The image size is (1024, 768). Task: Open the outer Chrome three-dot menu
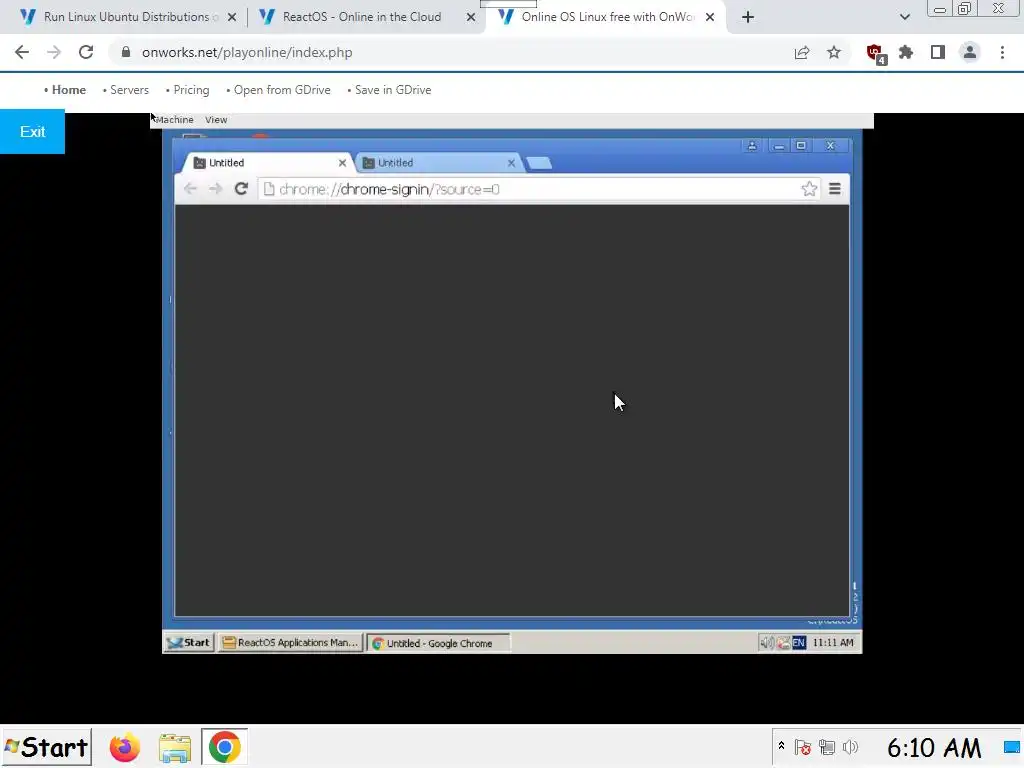click(1002, 52)
